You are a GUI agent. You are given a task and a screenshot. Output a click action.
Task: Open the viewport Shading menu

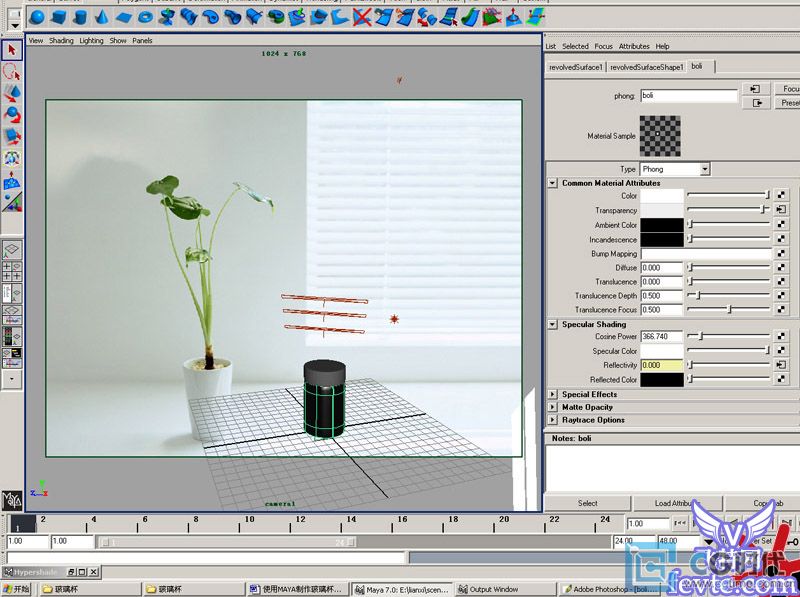coord(61,40)
